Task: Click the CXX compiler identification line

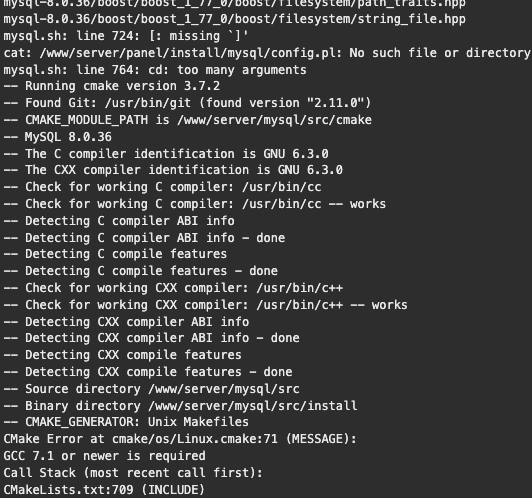Action: [x=173, y=170]
